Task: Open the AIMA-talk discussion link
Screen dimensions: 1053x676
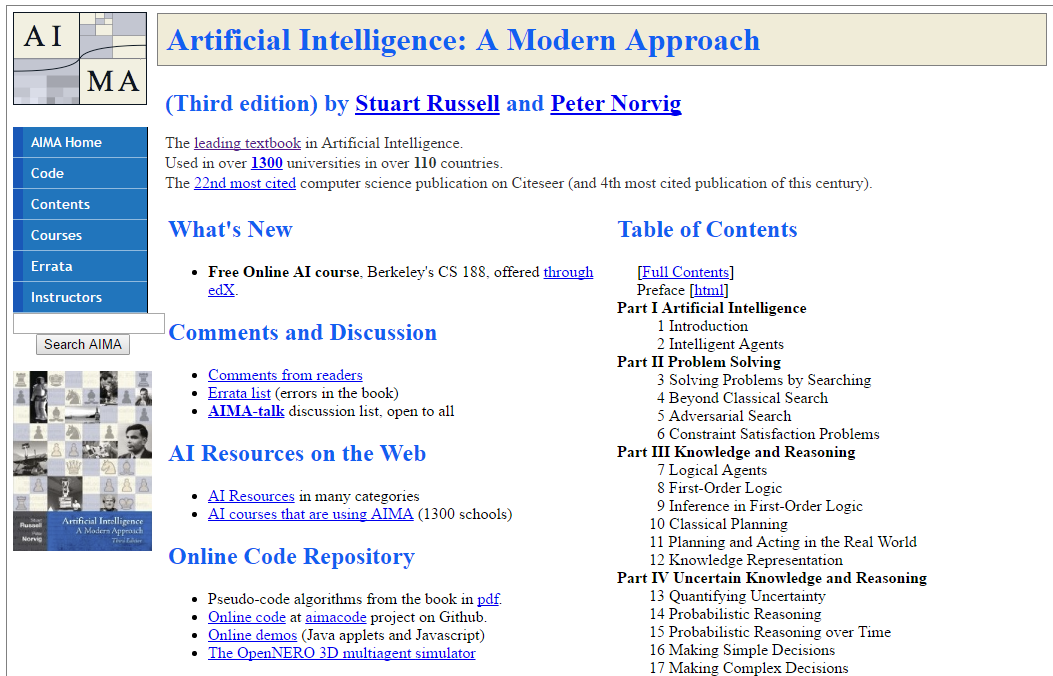Action: click(x=246, y=412)
